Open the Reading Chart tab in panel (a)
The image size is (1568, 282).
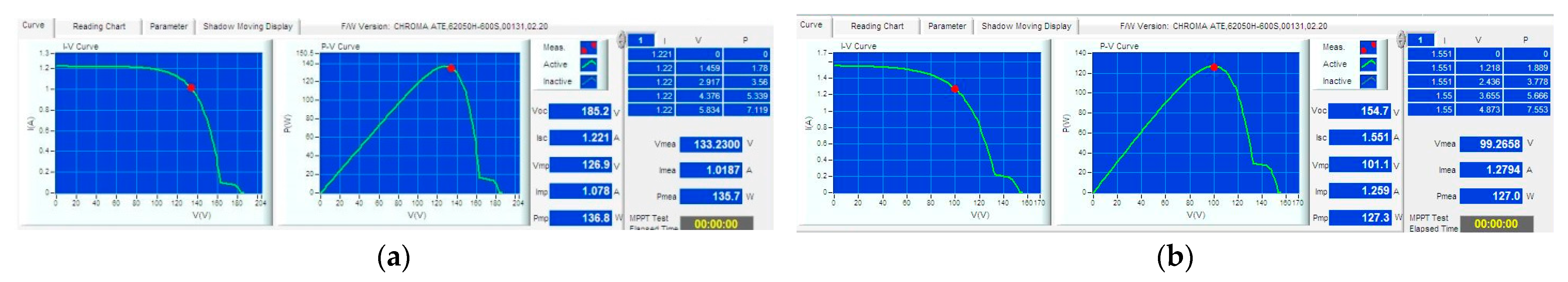[99, 26]
